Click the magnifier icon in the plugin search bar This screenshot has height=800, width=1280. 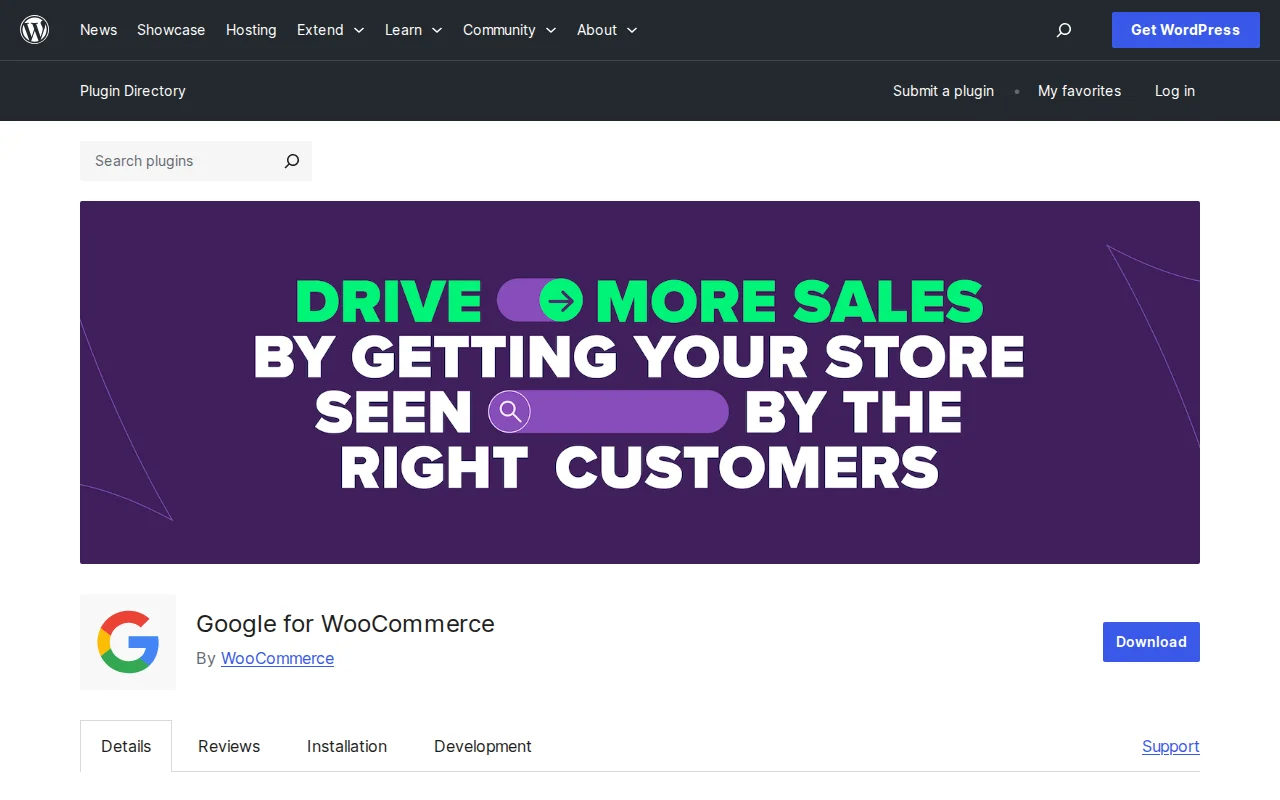[291, 161]
